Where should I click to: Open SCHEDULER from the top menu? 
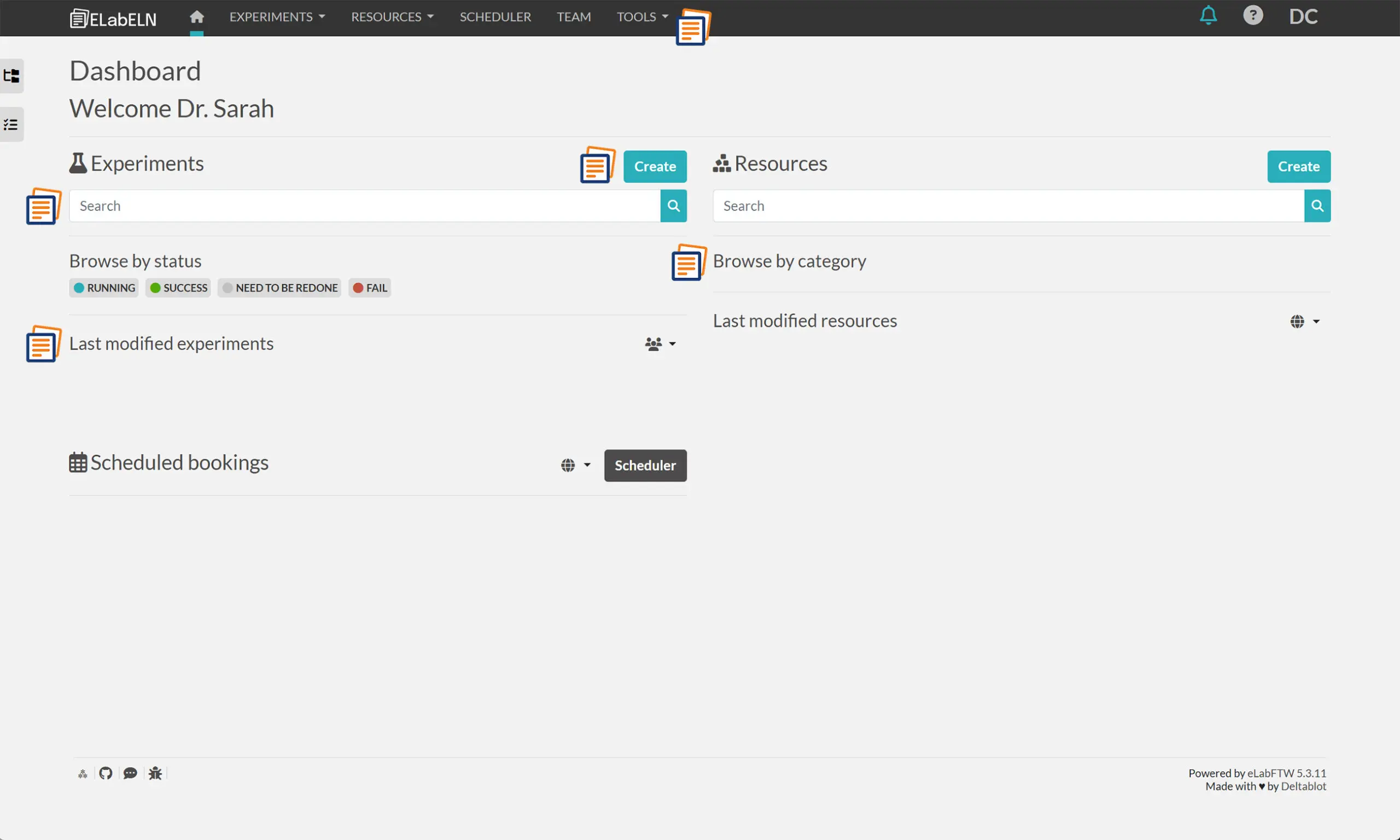495,16
